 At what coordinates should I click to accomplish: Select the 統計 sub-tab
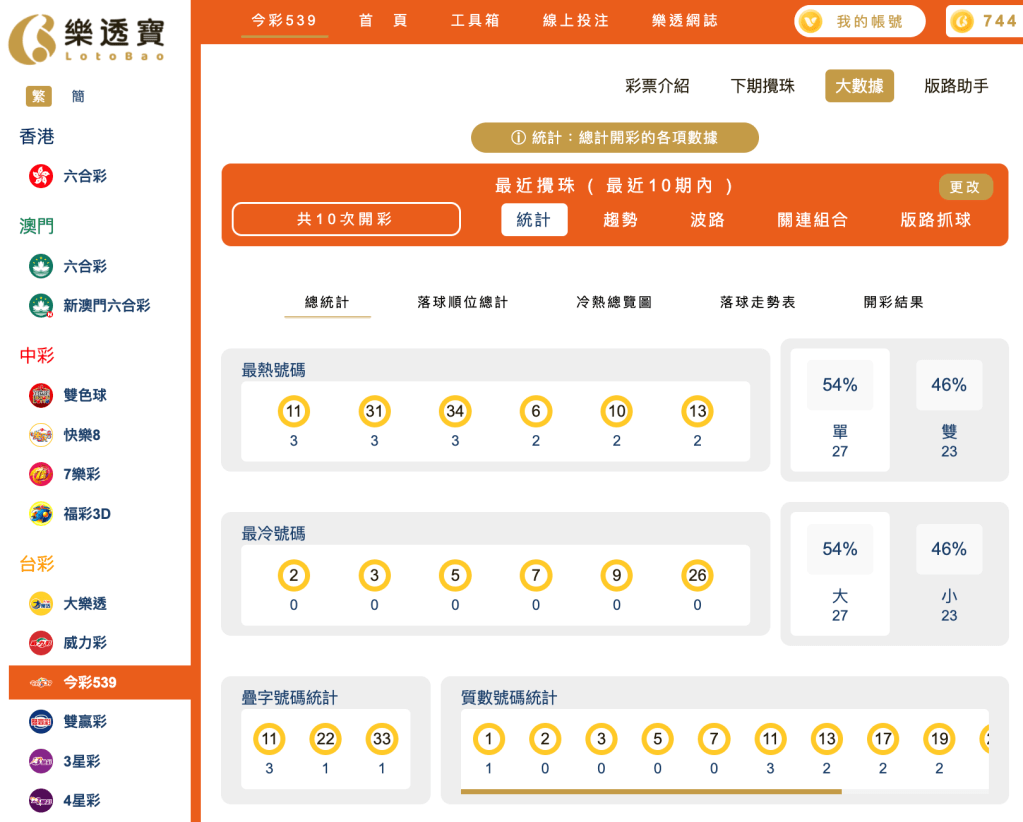[534, 220]
